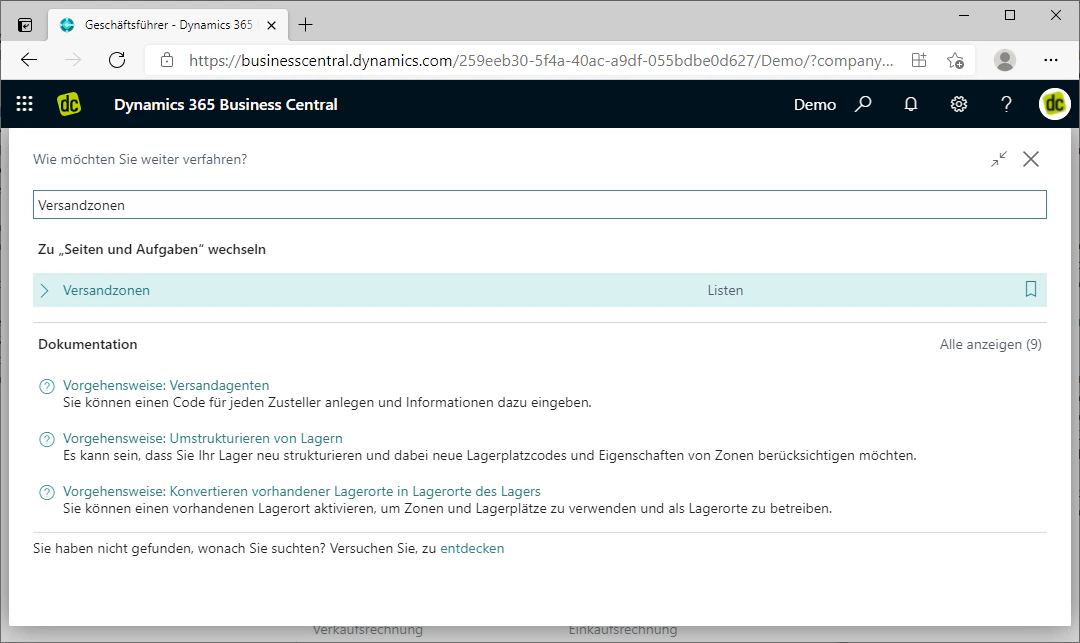Viewport: 1080px width, 643px height.
Task: Open Konvertieren vorhandener Lagerorte article
Action: (302, 492)
